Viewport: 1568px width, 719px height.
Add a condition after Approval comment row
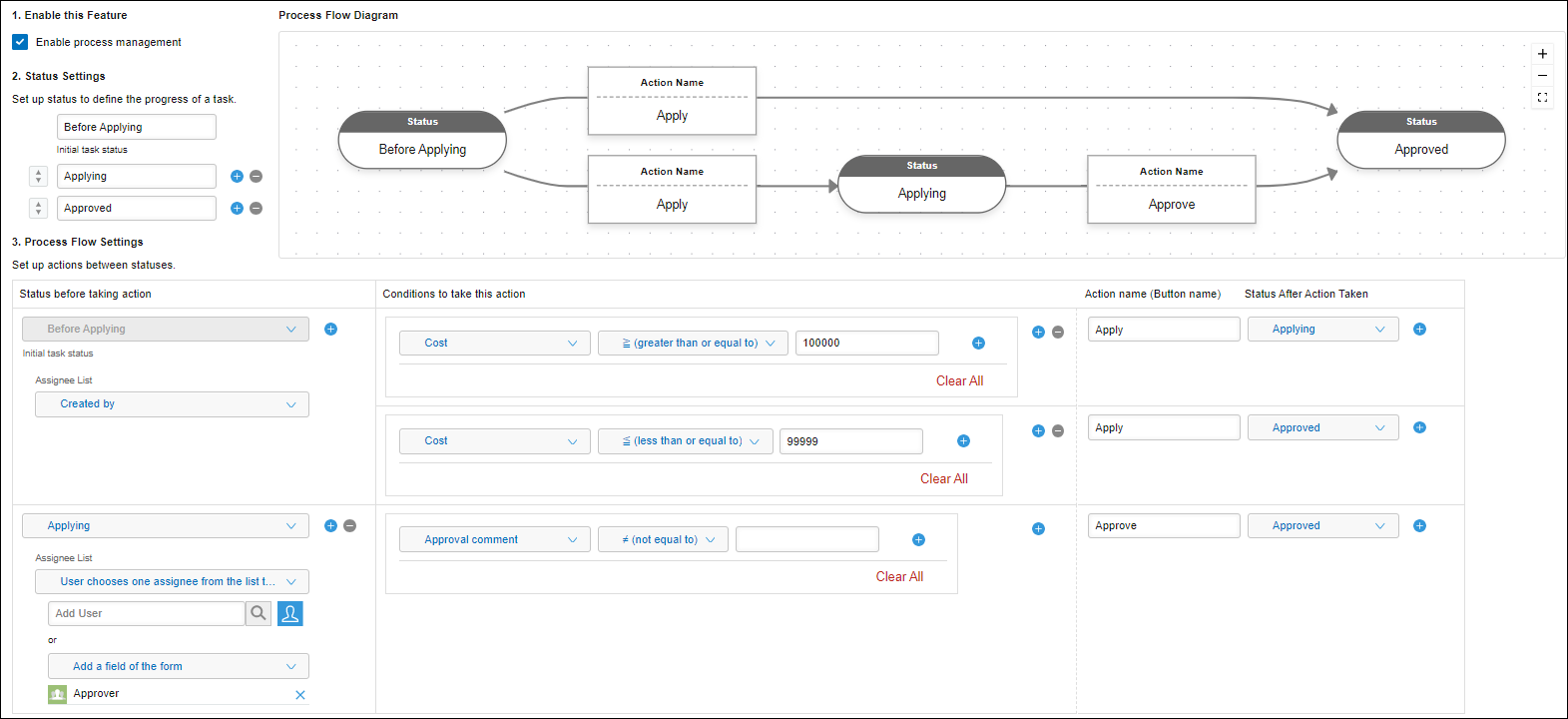[918, 539]
